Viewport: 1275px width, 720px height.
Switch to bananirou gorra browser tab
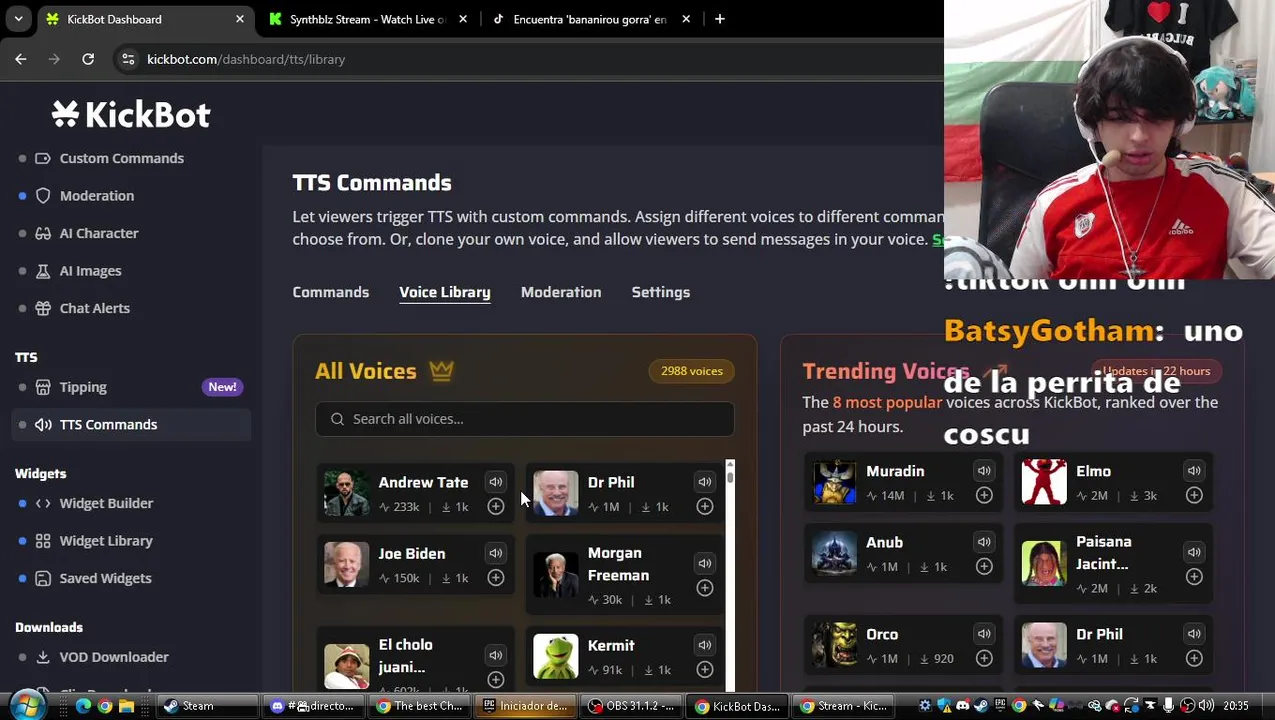[590, 19]
